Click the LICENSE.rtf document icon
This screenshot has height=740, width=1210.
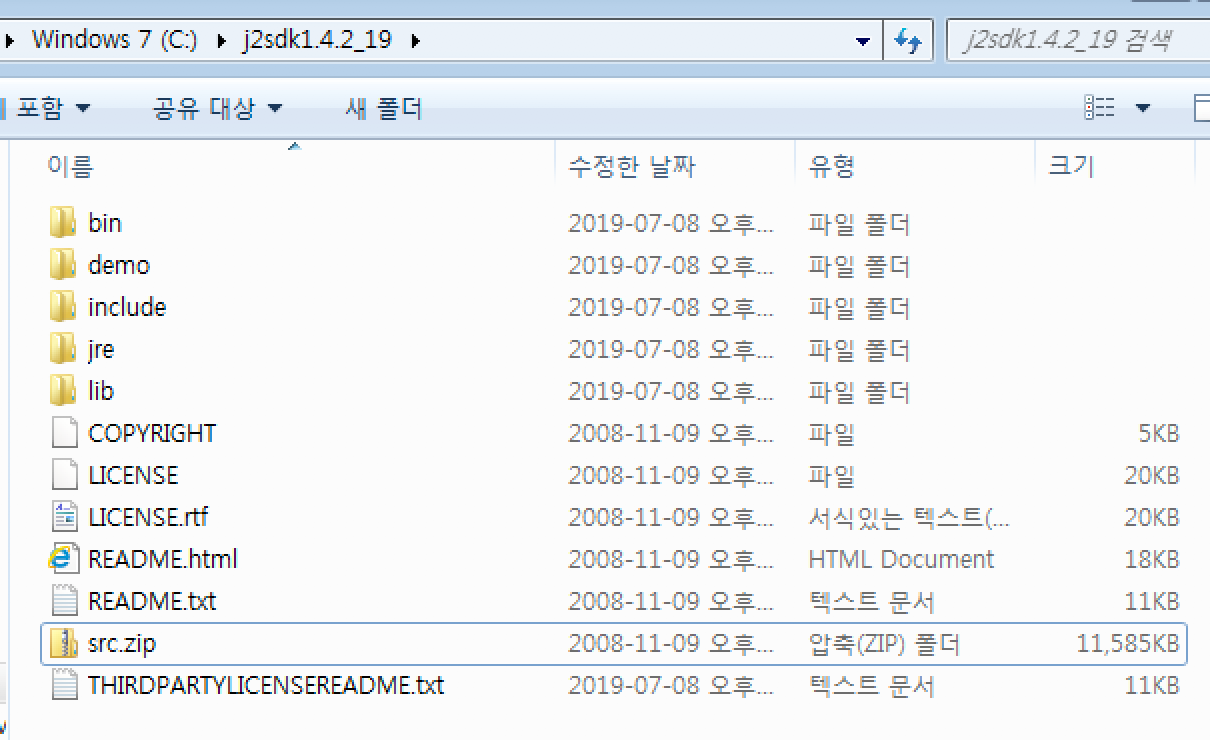63,517
